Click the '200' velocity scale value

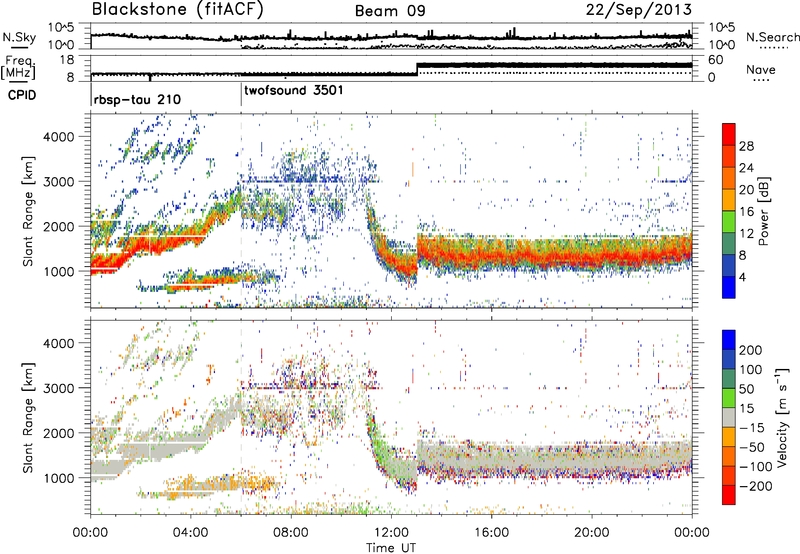(x=751, y=350)
